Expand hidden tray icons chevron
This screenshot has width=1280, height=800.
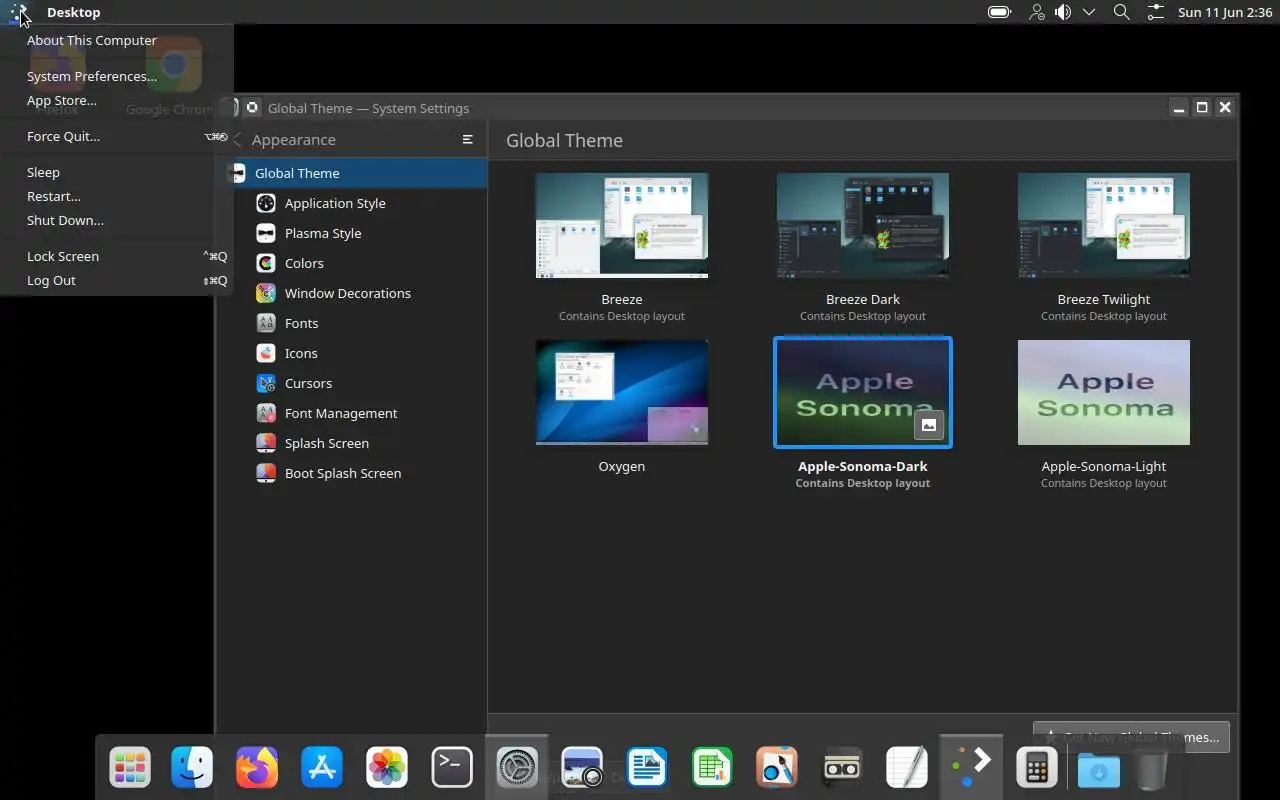tap(1089, 12)
